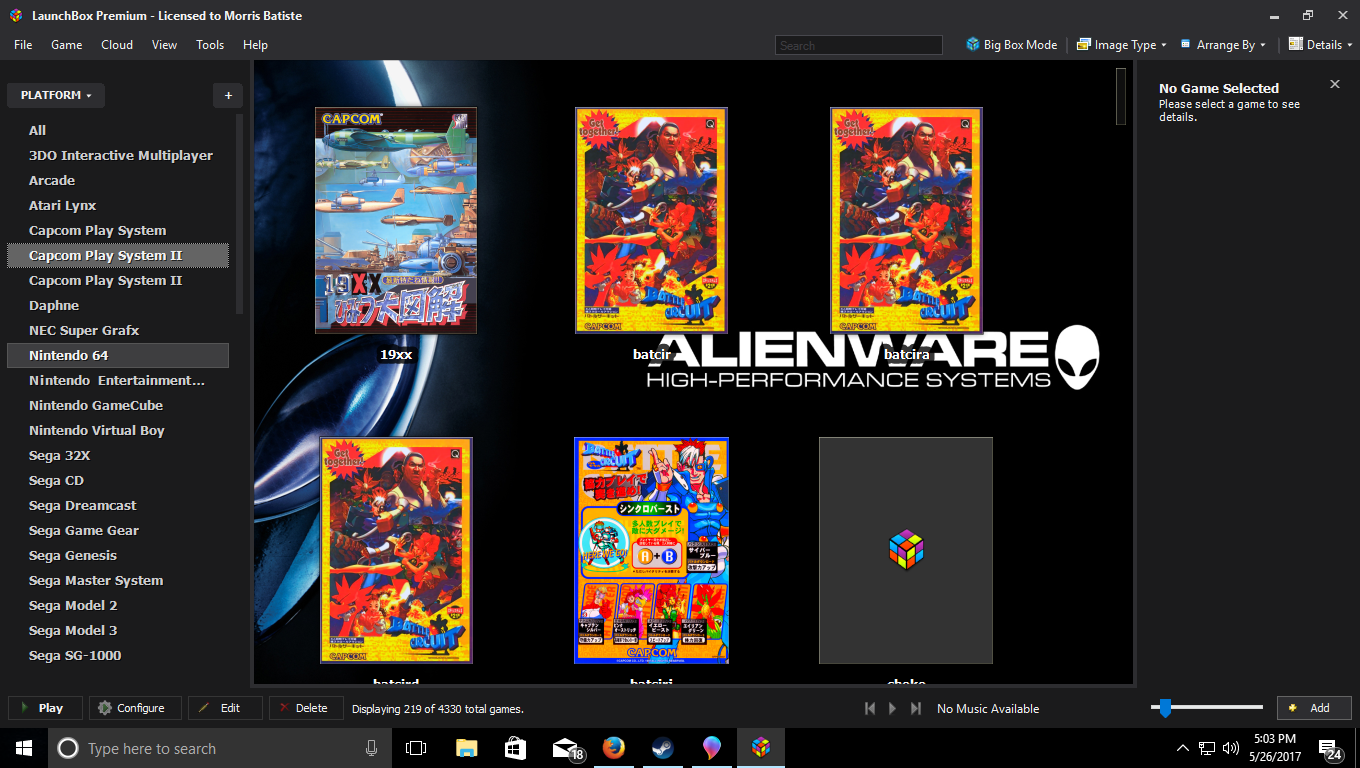The width and height of the screenshot is (1360, 768).
Task: Click the Cortana search box
Action: tap(220, 748)
